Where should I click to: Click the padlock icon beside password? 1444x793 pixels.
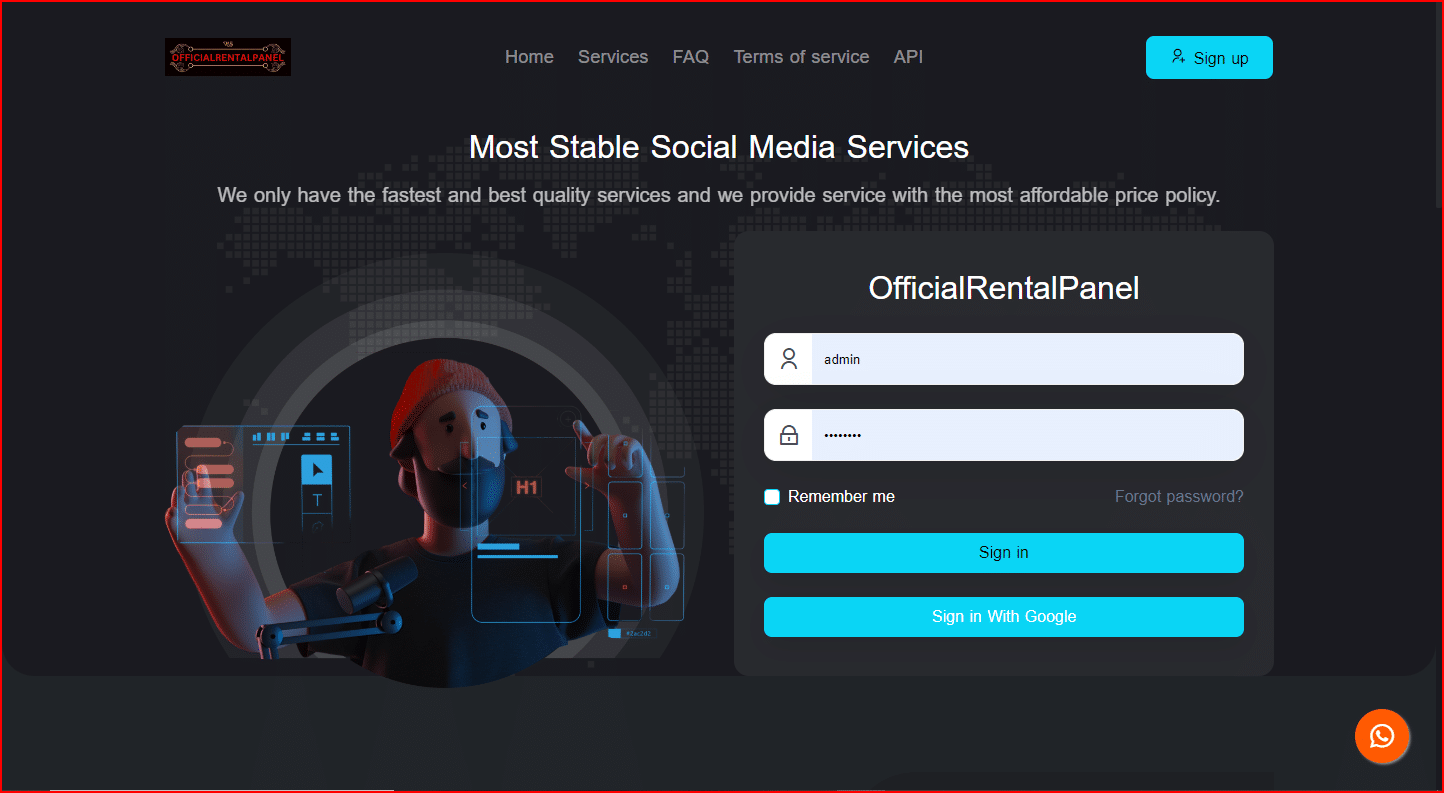[789, 435]
